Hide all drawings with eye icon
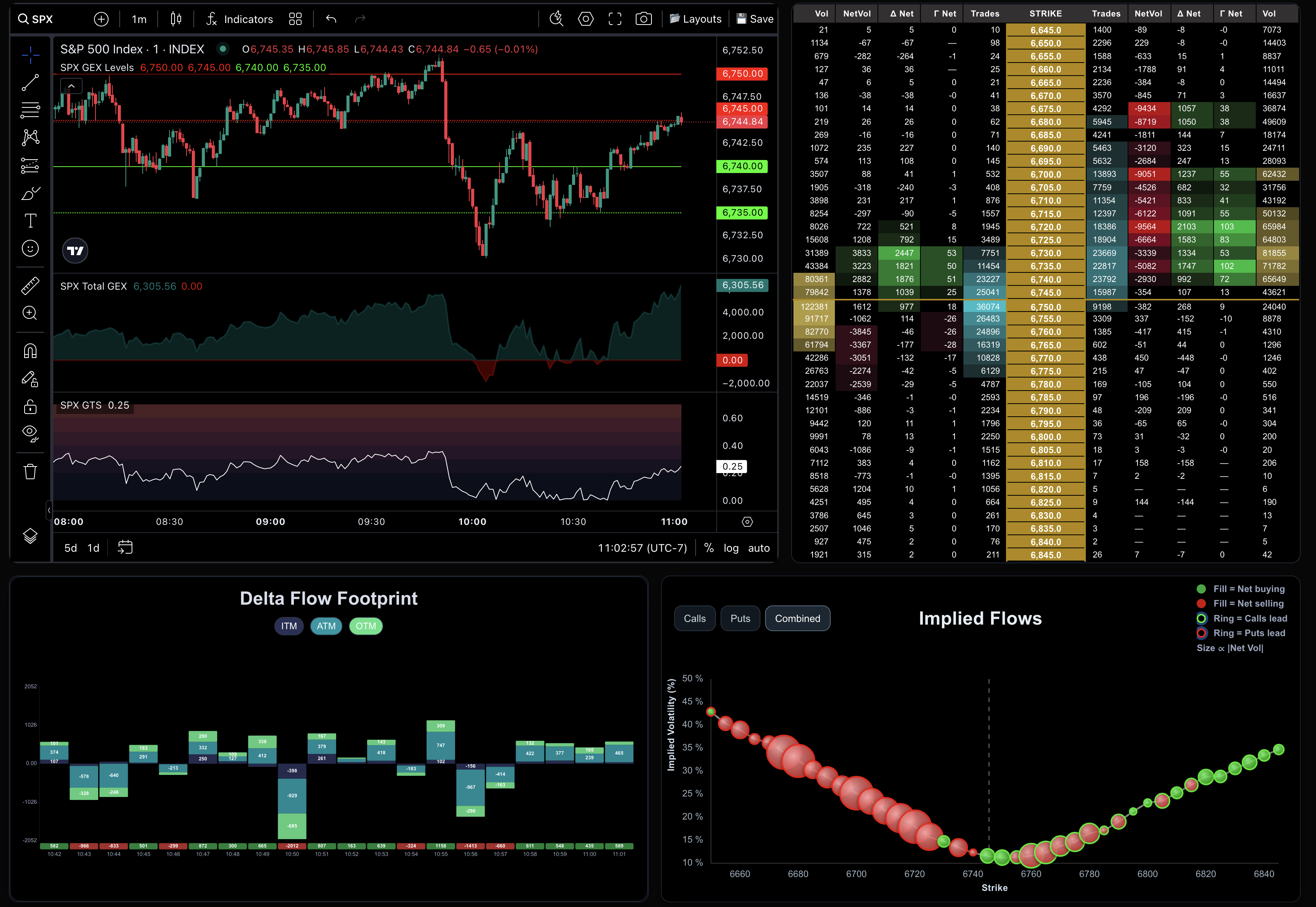The width and height of the screenshot is (1316, 907). [30, 433]
